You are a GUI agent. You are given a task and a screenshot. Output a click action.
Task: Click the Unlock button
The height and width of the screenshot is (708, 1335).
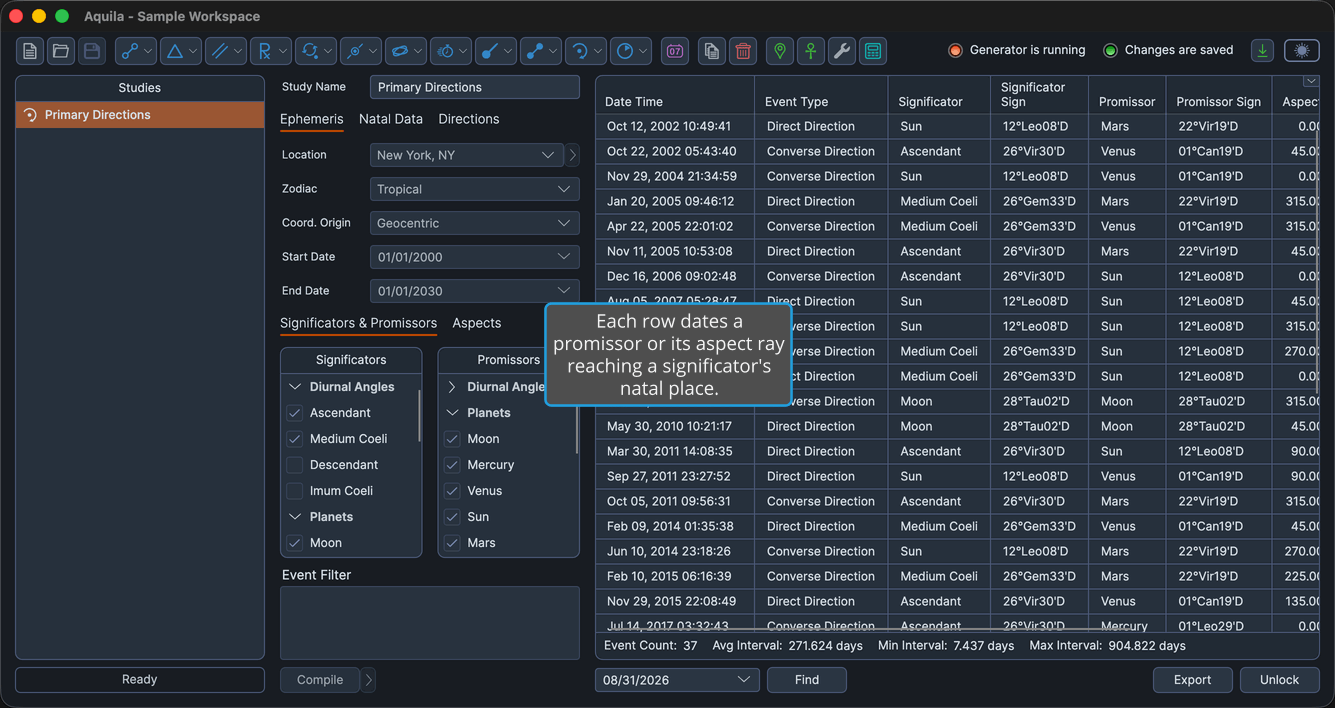tap(1280, 680)
